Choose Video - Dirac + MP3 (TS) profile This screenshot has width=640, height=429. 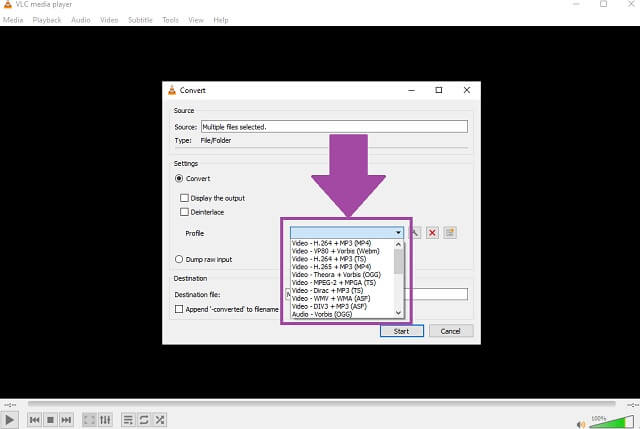[327, 290]
